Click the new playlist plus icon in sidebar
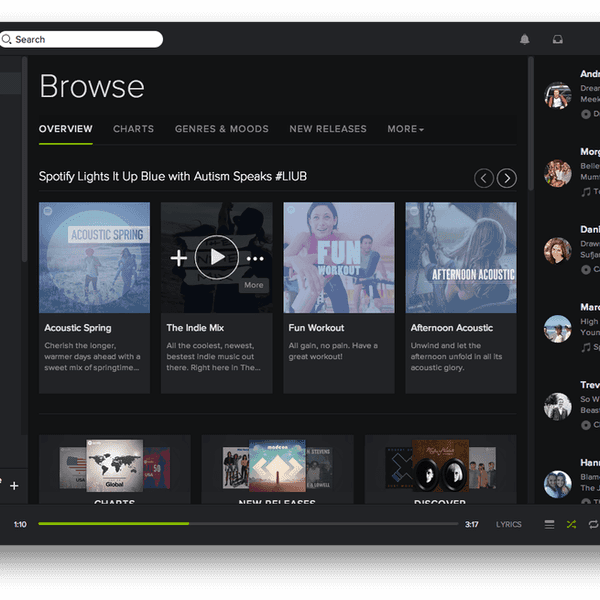This screenshot has width=600, height=600. [x=14, y=486]
